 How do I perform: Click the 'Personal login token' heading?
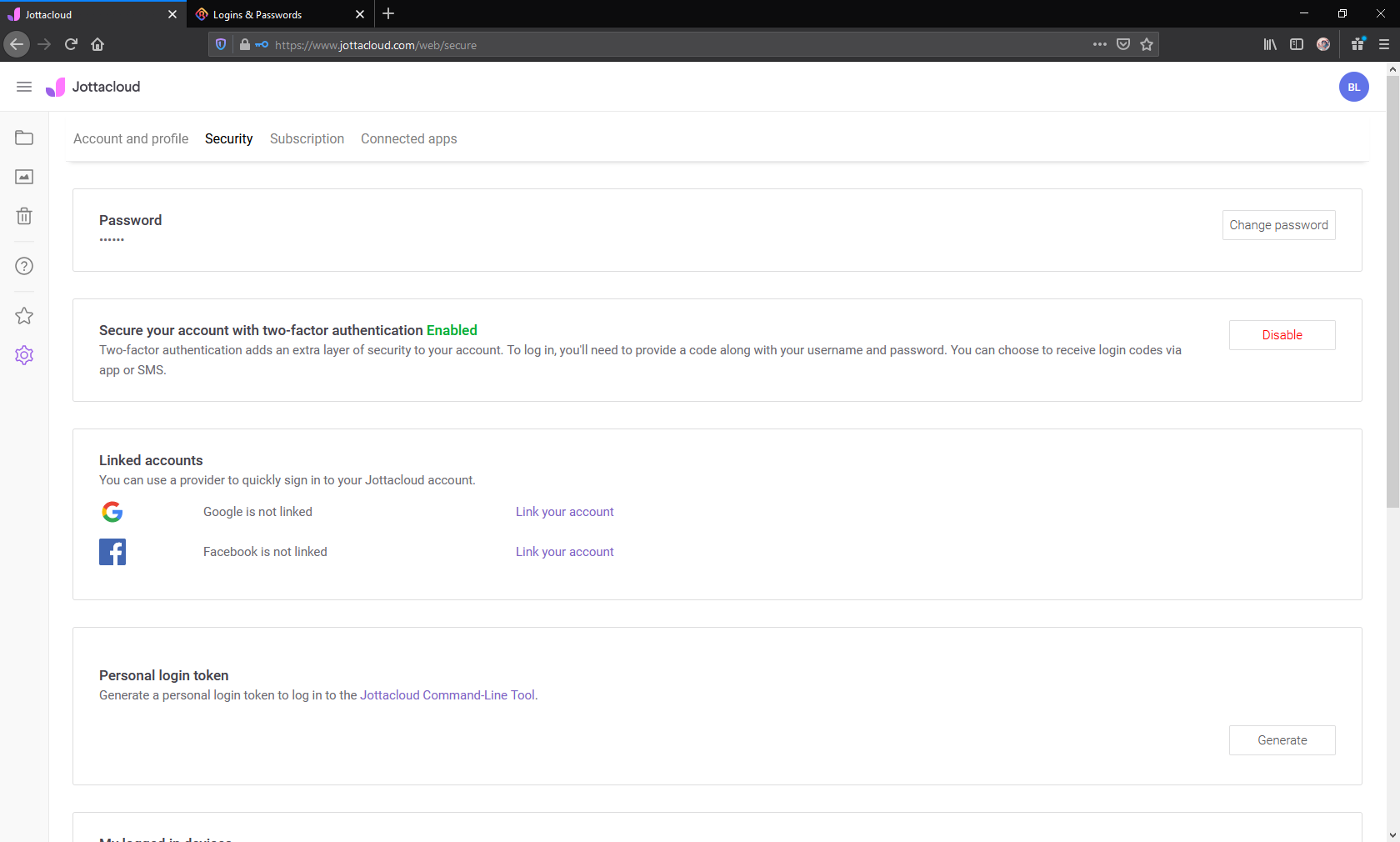tap(163, 675)
